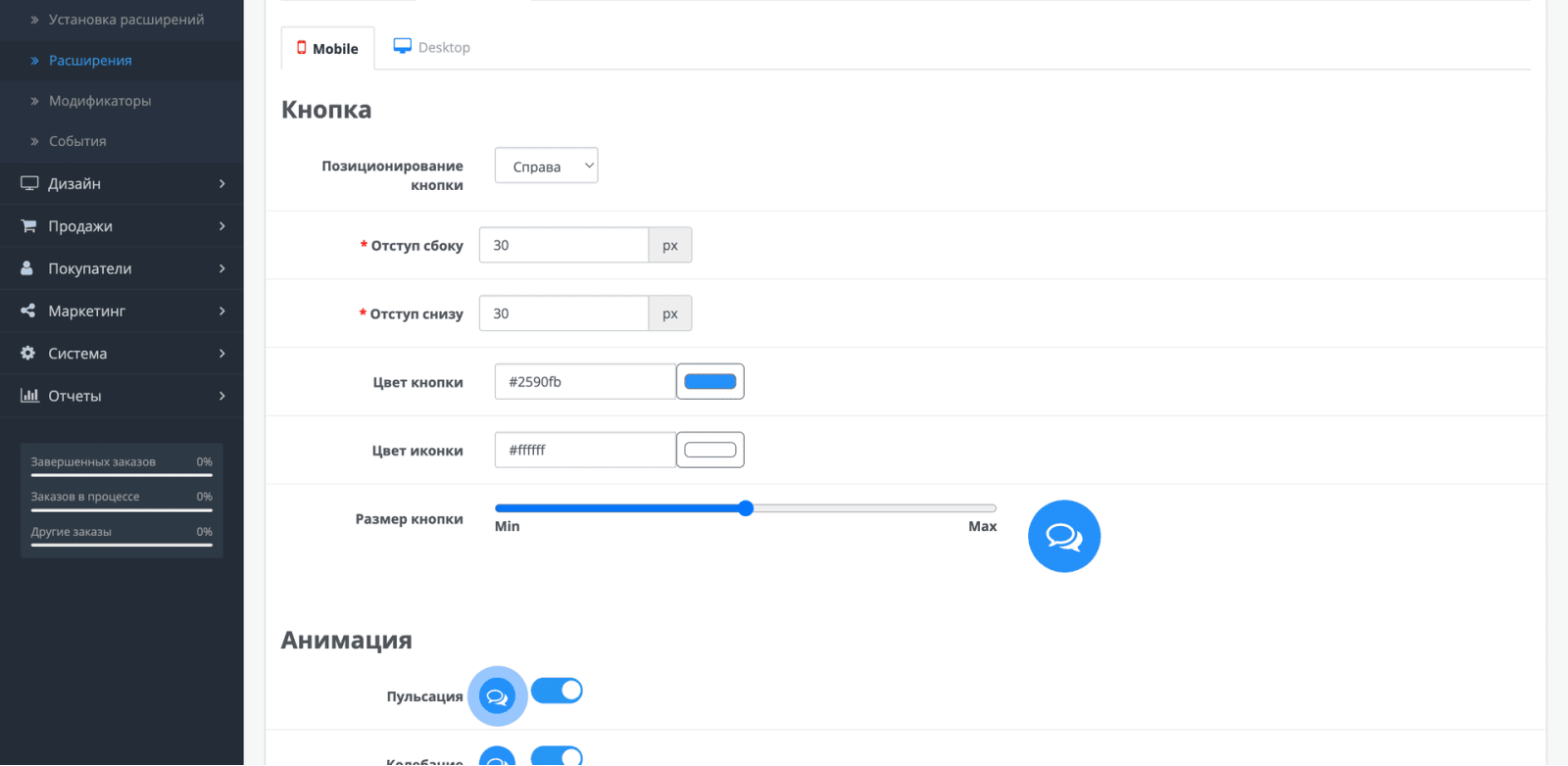Click the Завершенных заказов progress bar
This screenshot has height=766, width=1568.
coord(122,475)
